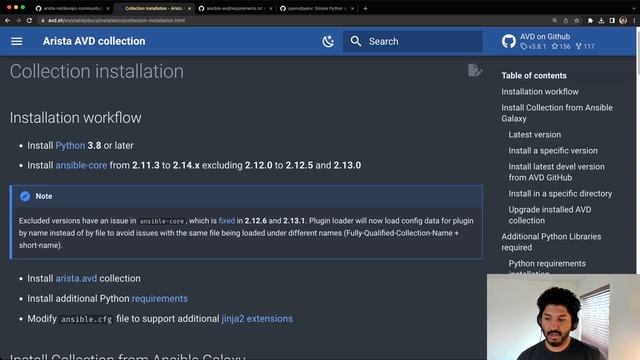Screen dimensions: 640x360
Task: Open the Python link
Action: pyautogui.click(x=70, y=145)
